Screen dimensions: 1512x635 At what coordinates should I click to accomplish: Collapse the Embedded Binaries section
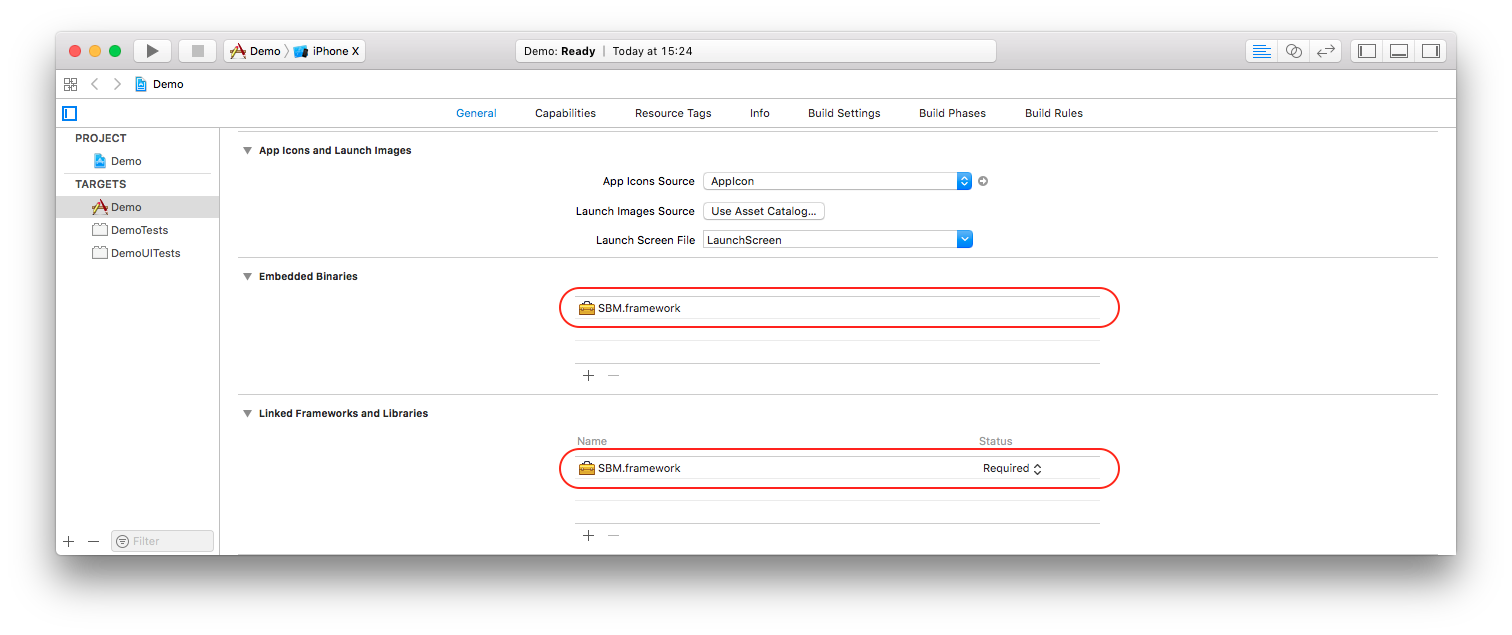[x=247, y=277]
